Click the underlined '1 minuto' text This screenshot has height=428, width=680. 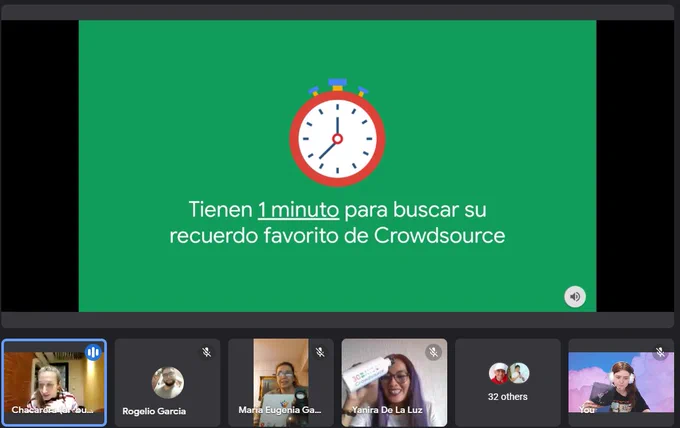pos(298,210)
